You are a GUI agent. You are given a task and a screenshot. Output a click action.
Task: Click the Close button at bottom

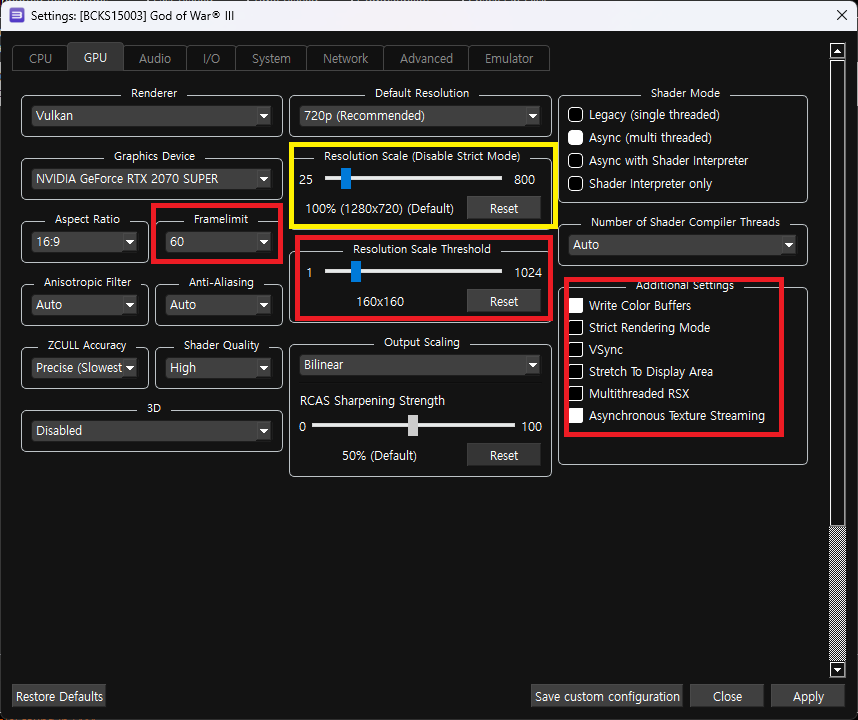click(x=727, y=696)
